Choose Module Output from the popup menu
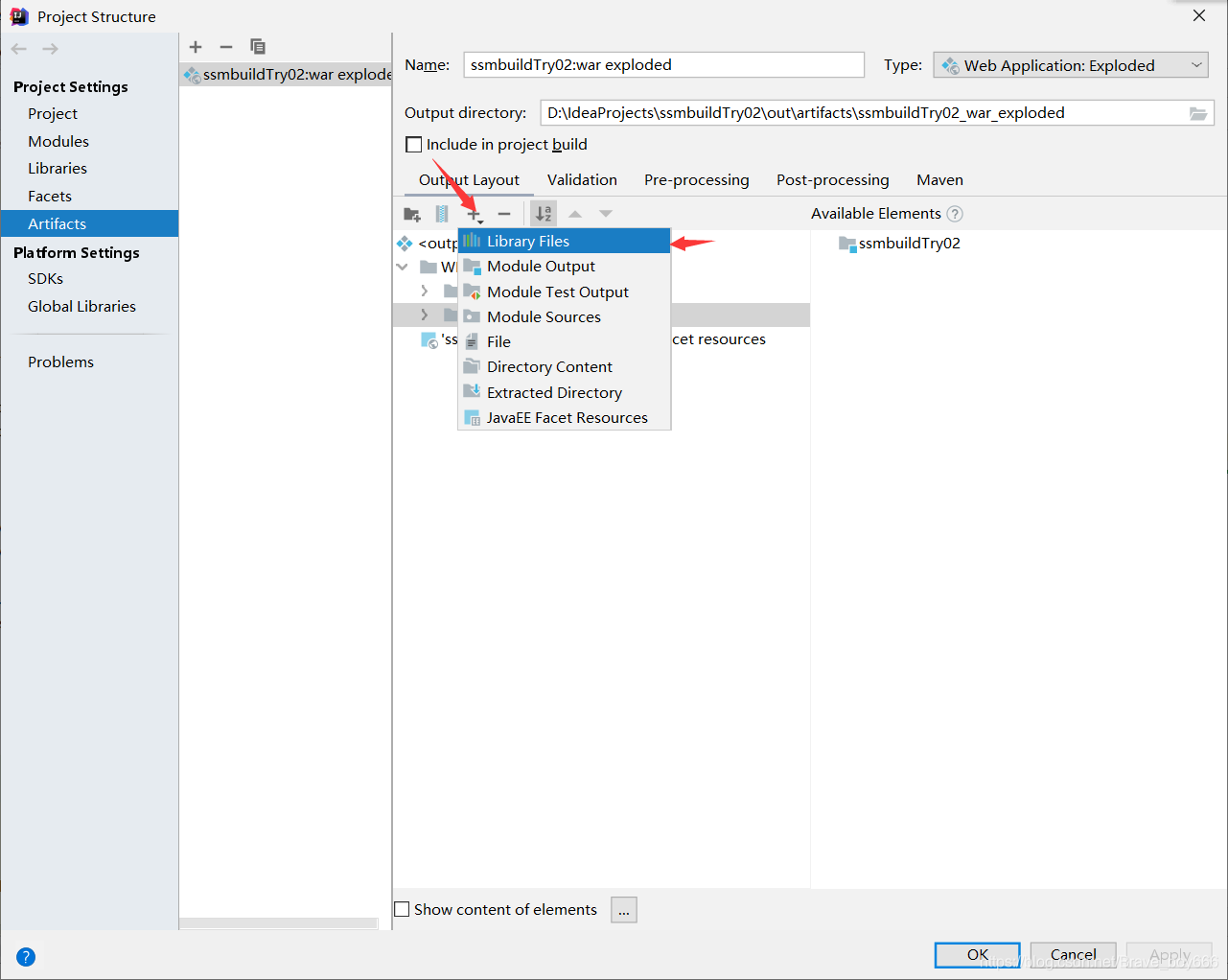 click(x=564, y=267)
